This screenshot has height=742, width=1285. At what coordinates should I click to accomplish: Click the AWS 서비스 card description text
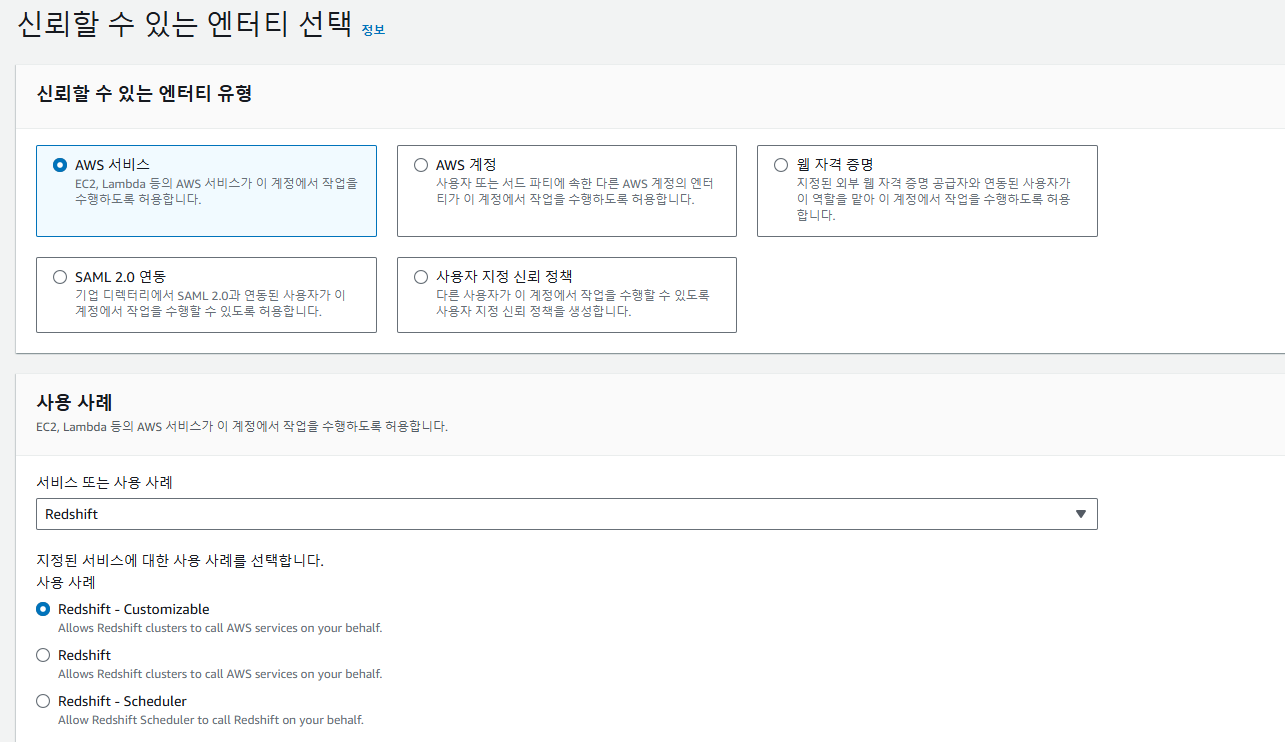click(x=216, y=191)
